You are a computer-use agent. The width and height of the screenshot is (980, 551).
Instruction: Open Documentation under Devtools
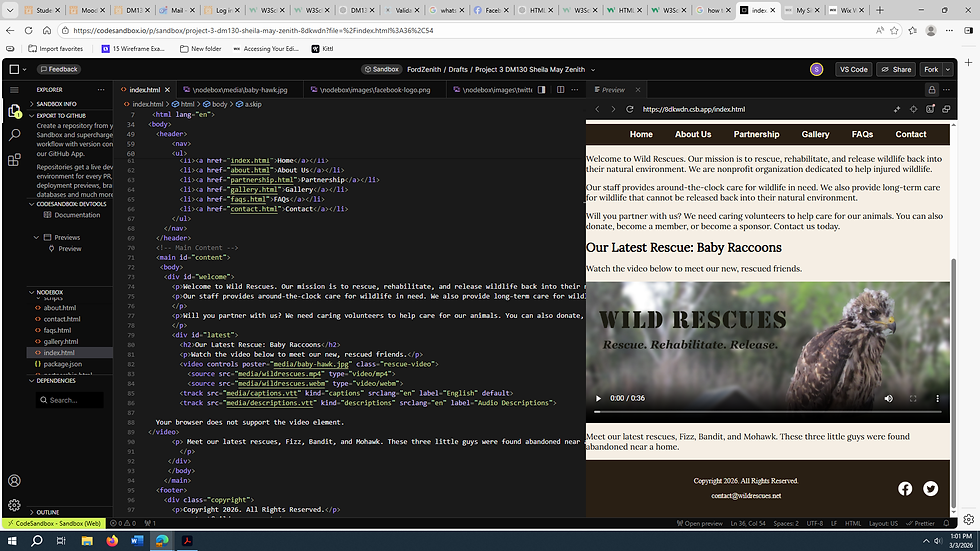(x=77, y=215)
